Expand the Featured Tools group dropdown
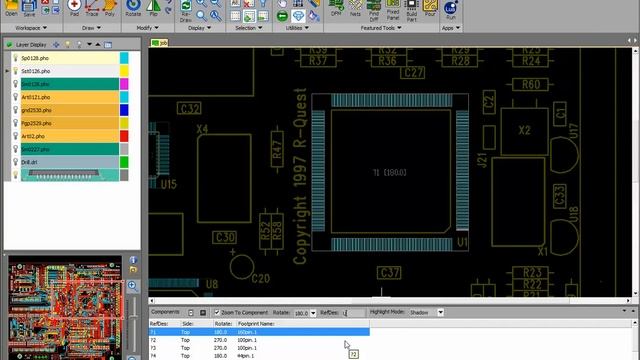The width and height of the screenshot is (640, 360). point(399,28)
